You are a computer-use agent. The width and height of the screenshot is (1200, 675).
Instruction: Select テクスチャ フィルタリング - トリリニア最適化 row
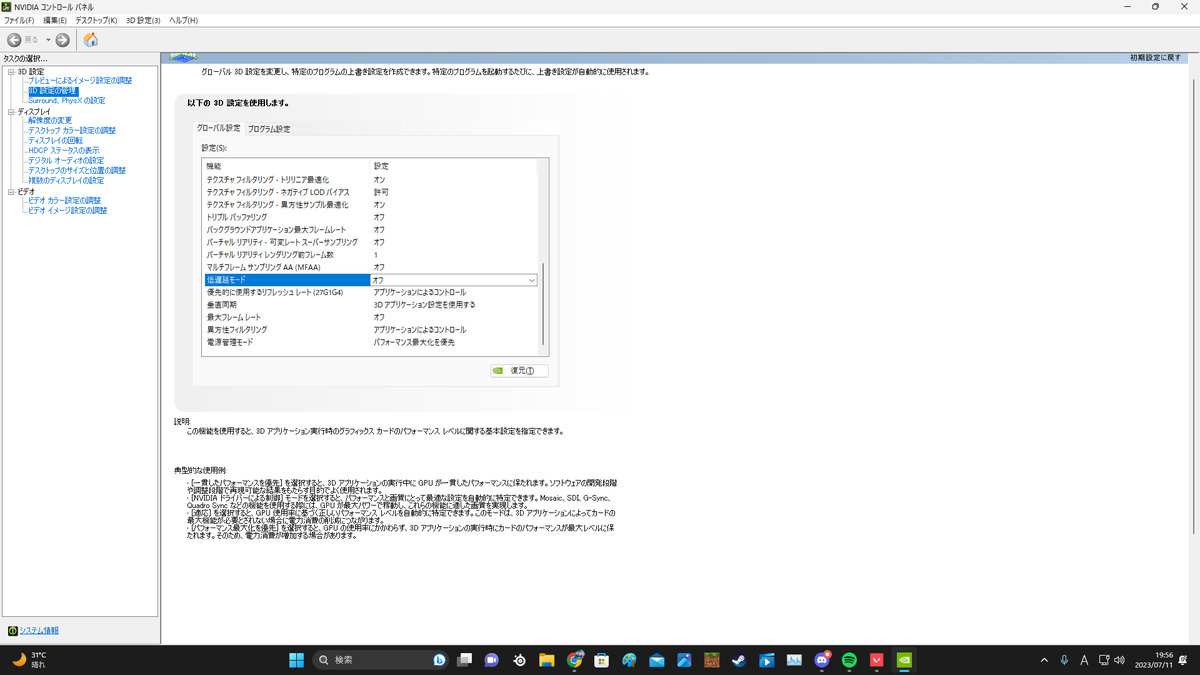[371, 180]
